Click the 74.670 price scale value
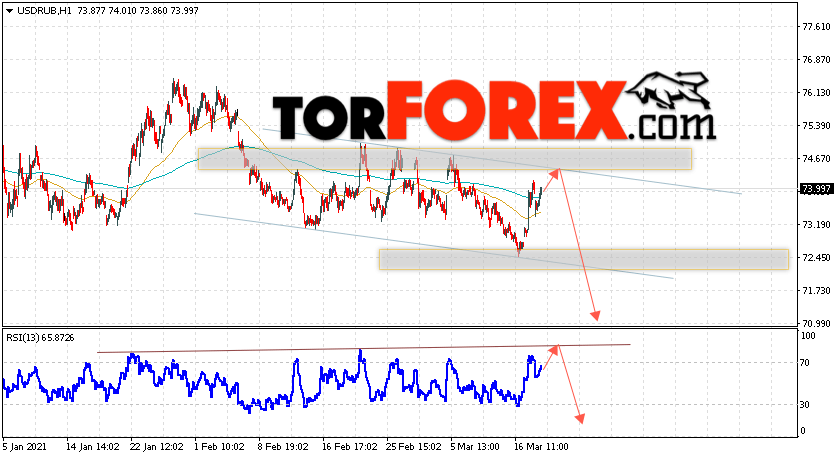The height and width of the screenshot is (458, 838). pyautogui.click(x=817, y=159)
